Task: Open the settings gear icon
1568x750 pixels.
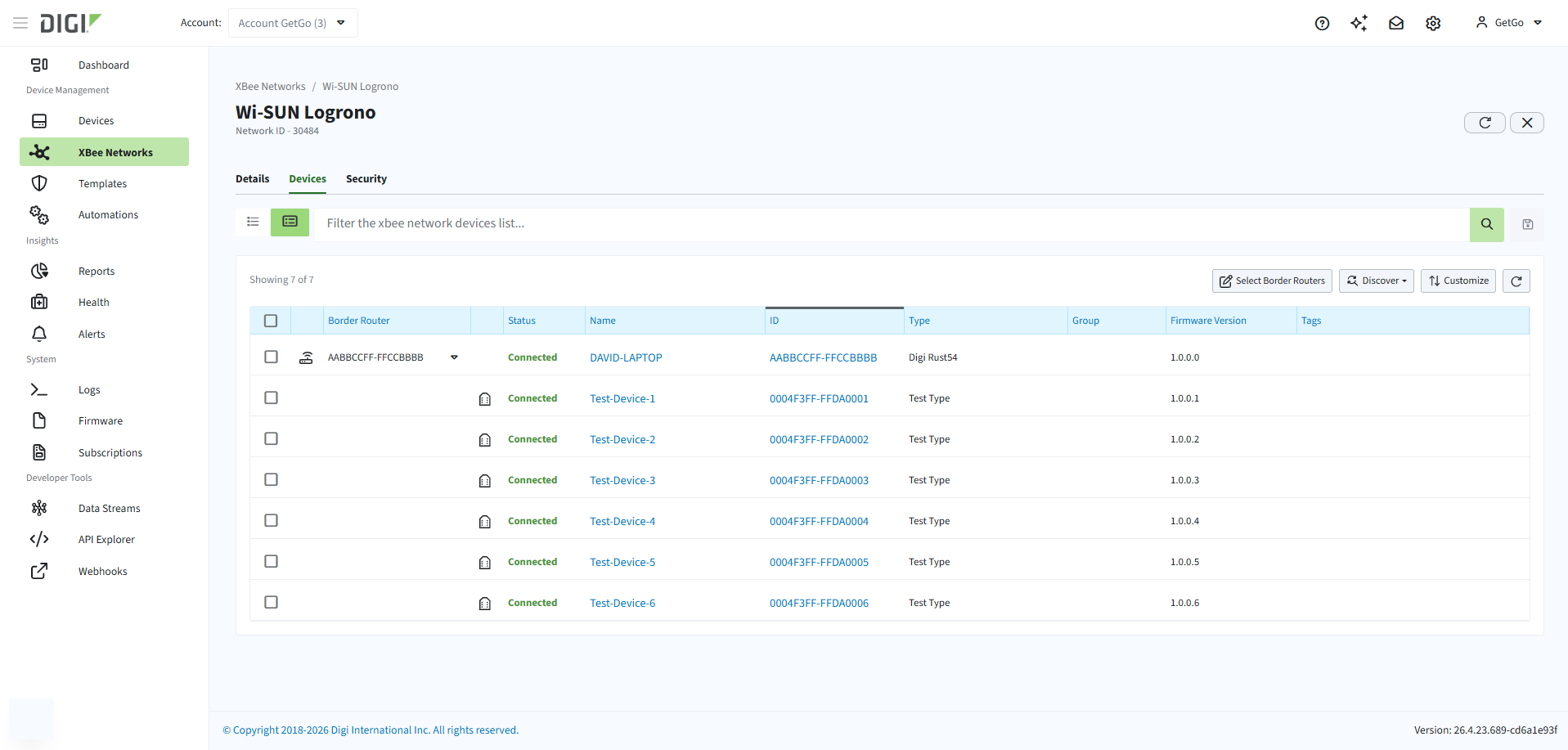Action: coord(1433,23)
